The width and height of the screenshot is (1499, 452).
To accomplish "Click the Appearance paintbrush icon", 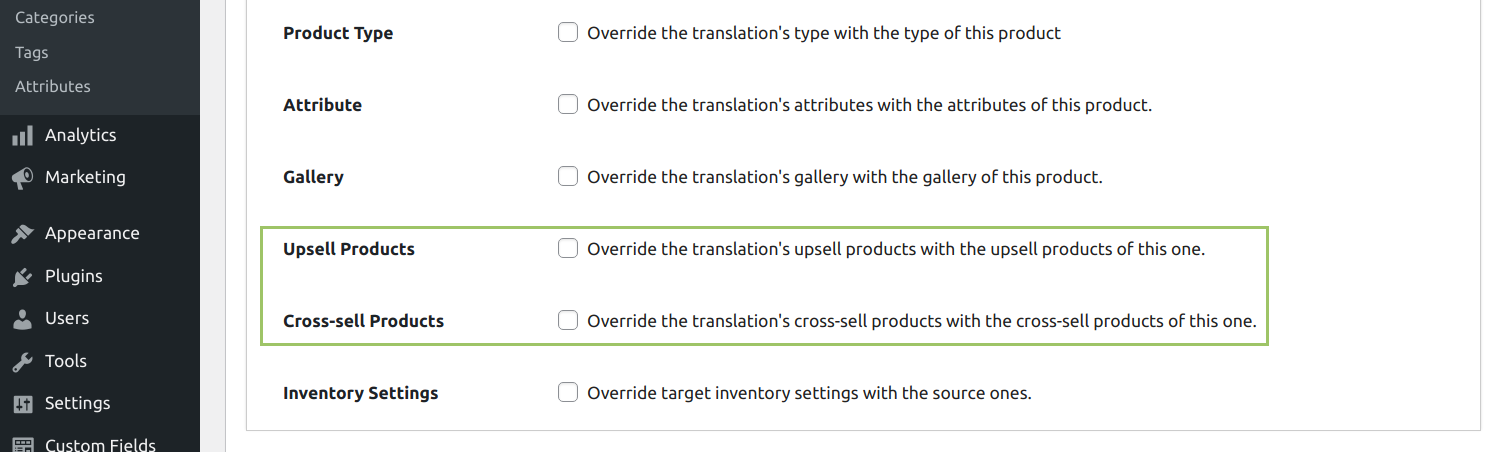I will point(22,234).
